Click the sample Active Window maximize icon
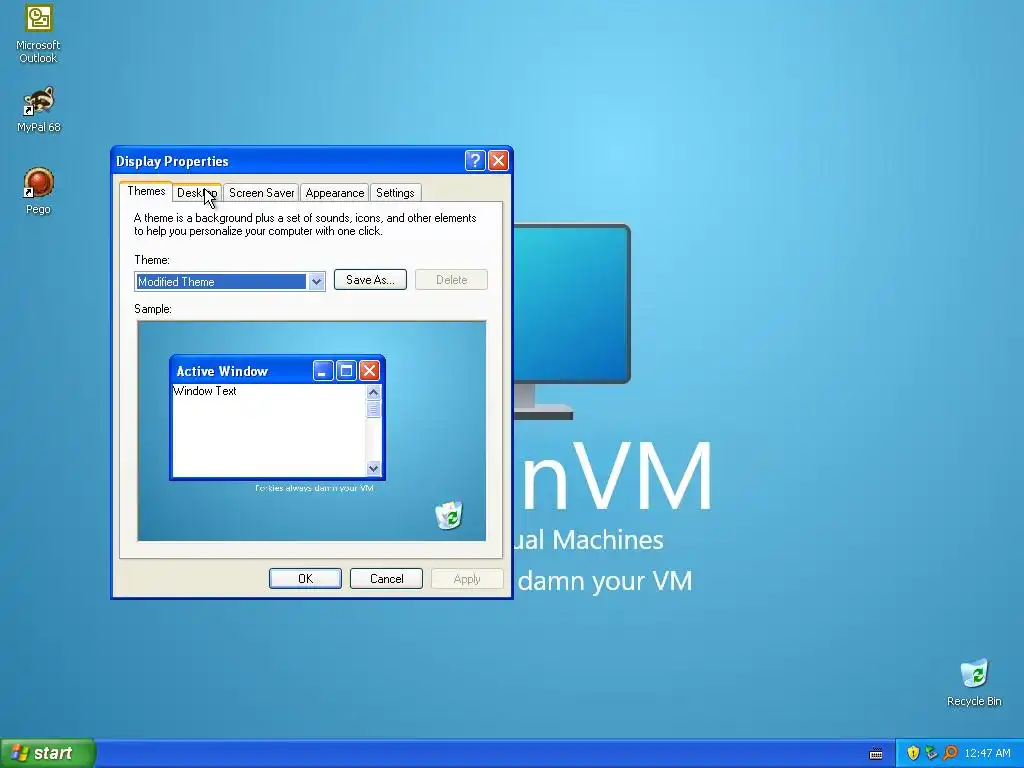Image resolution: width=1024 pixels, height=768 pixels. [346, 371]
